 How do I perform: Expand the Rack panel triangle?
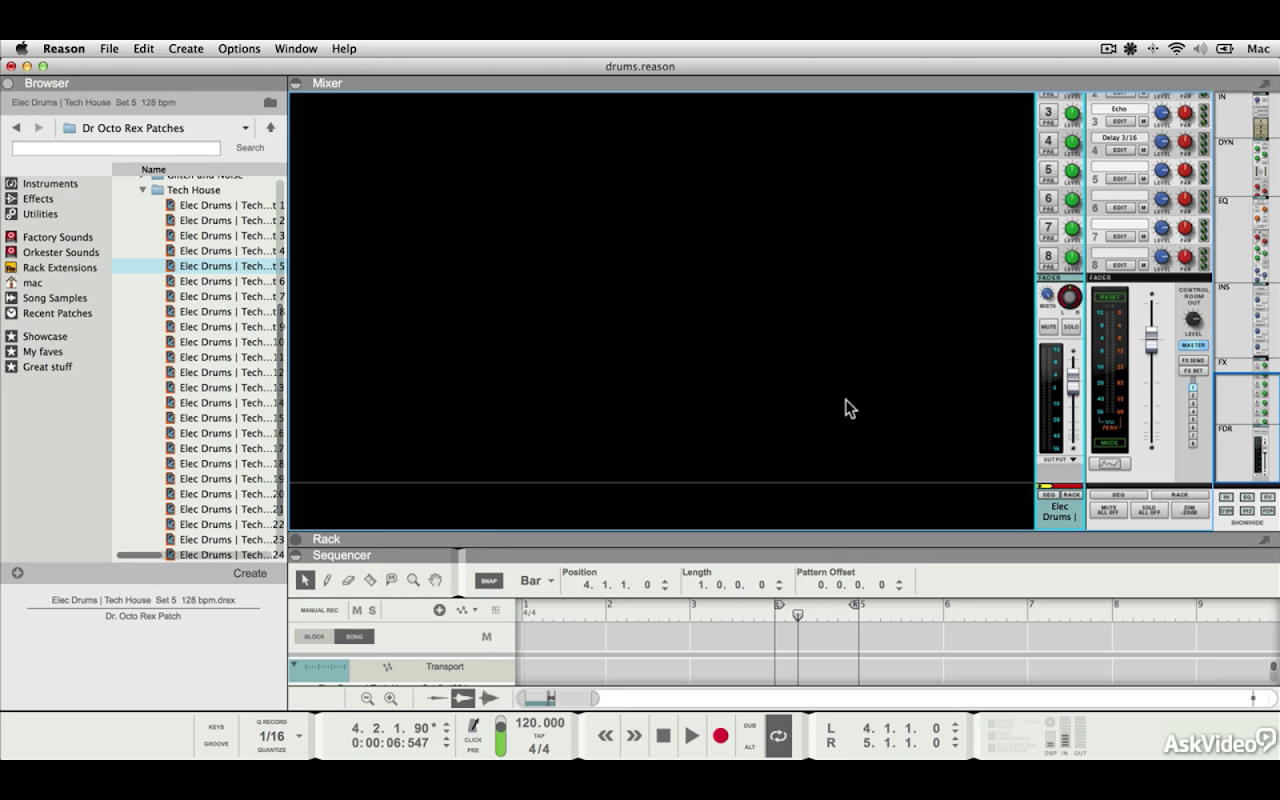297,540
